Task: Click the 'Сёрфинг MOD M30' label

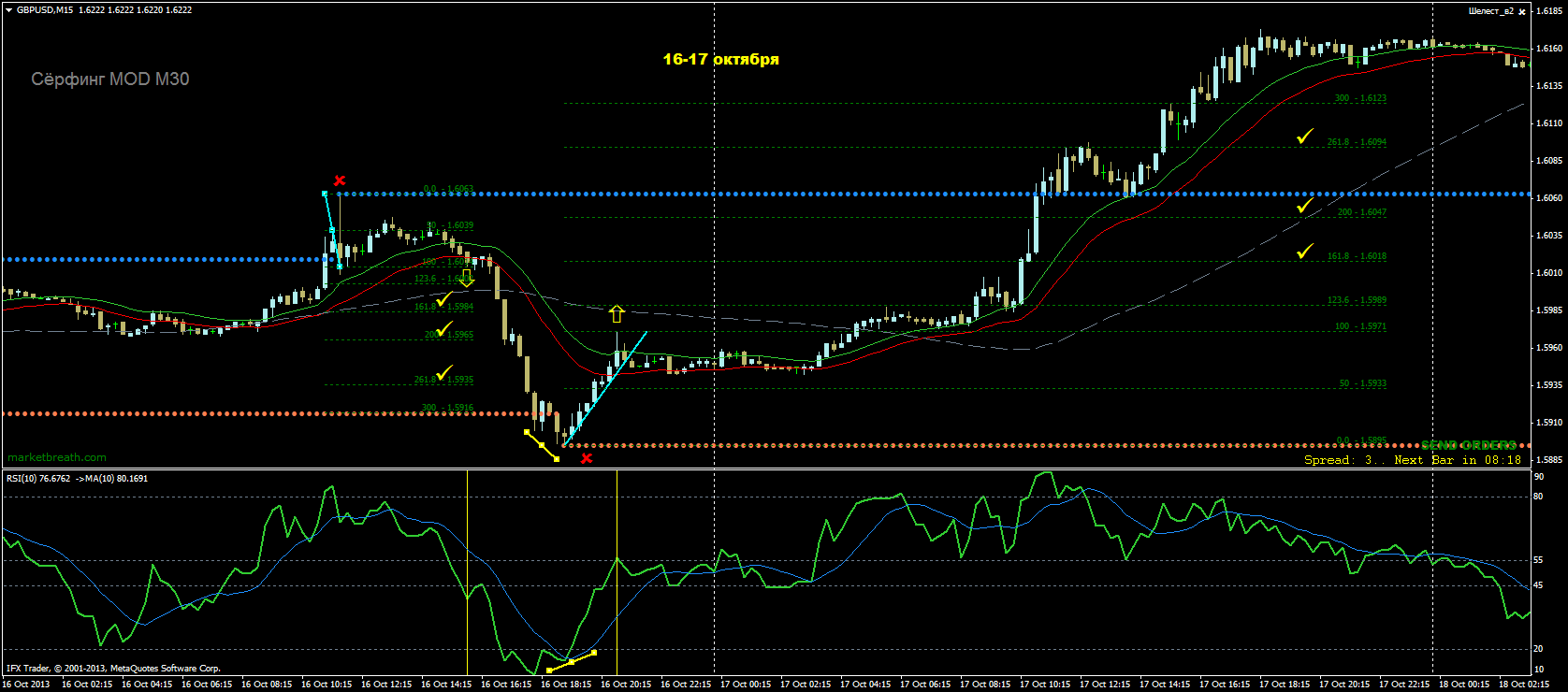Action: [110, 79]
